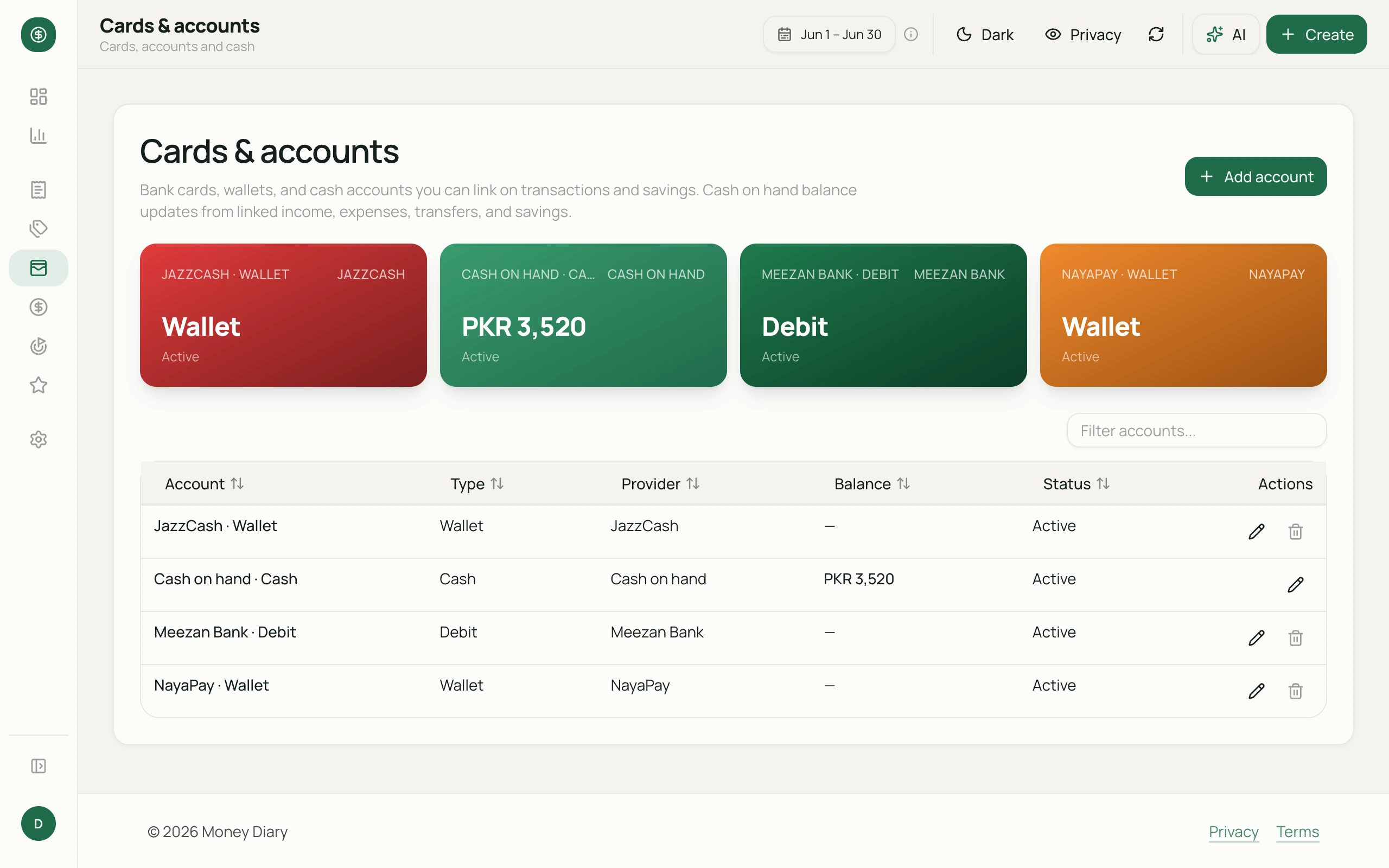Open the Privacy footer link
The width and height of the screenshot is (1389, 868).
coord(1233,832)
